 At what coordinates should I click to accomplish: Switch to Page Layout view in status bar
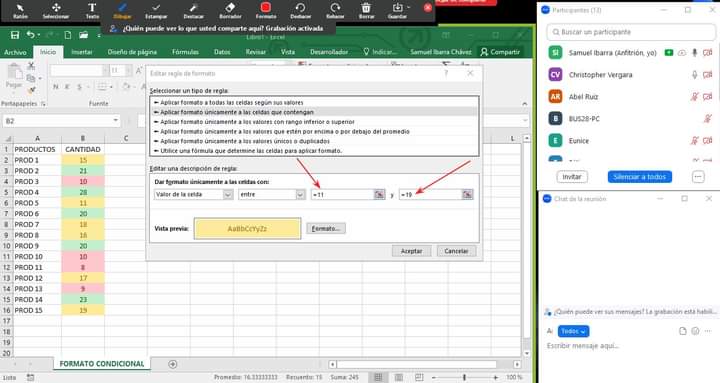tap(399, 377)
